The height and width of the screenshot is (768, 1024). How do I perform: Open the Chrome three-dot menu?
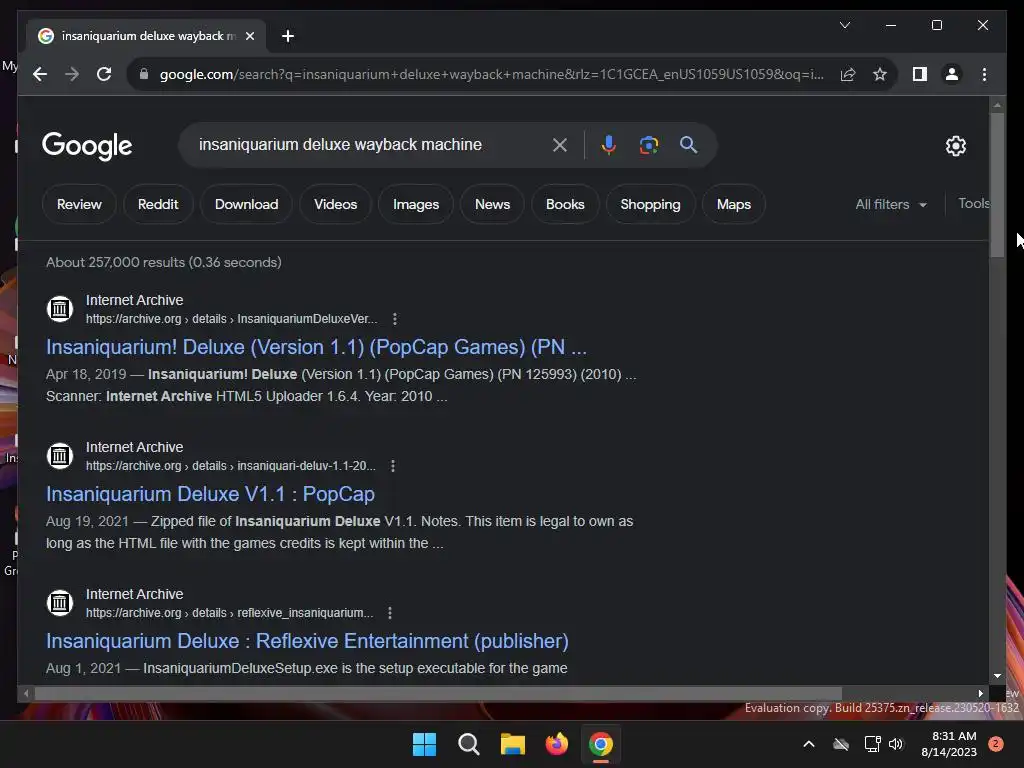click(984, 74)
